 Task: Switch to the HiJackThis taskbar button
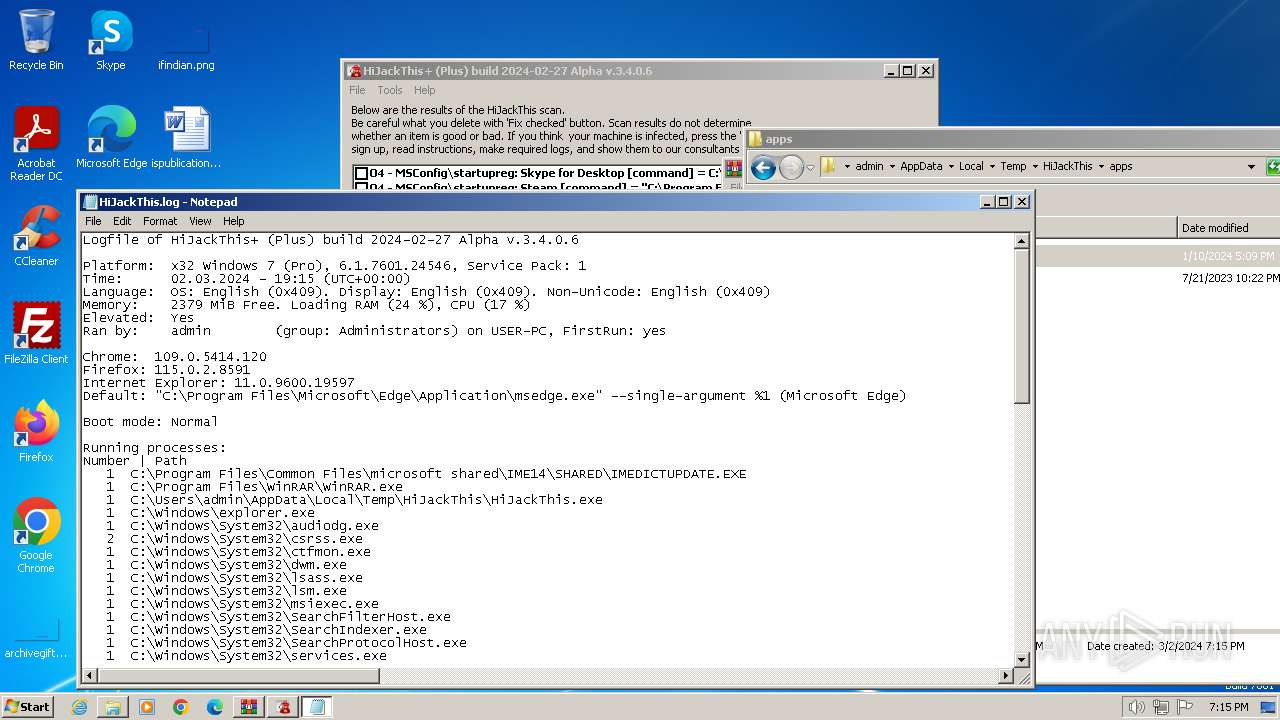pyautogui.click(x=284, y=707)
